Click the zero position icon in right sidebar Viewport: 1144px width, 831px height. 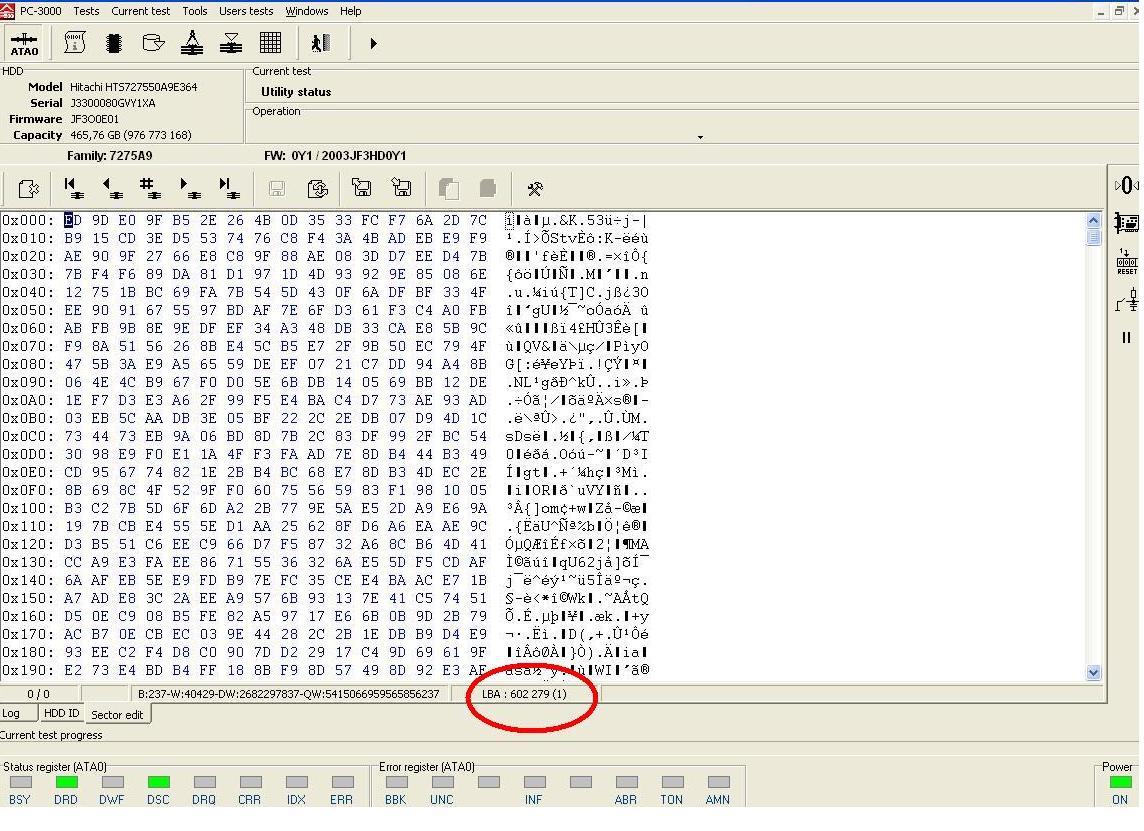click(1126, 185)
